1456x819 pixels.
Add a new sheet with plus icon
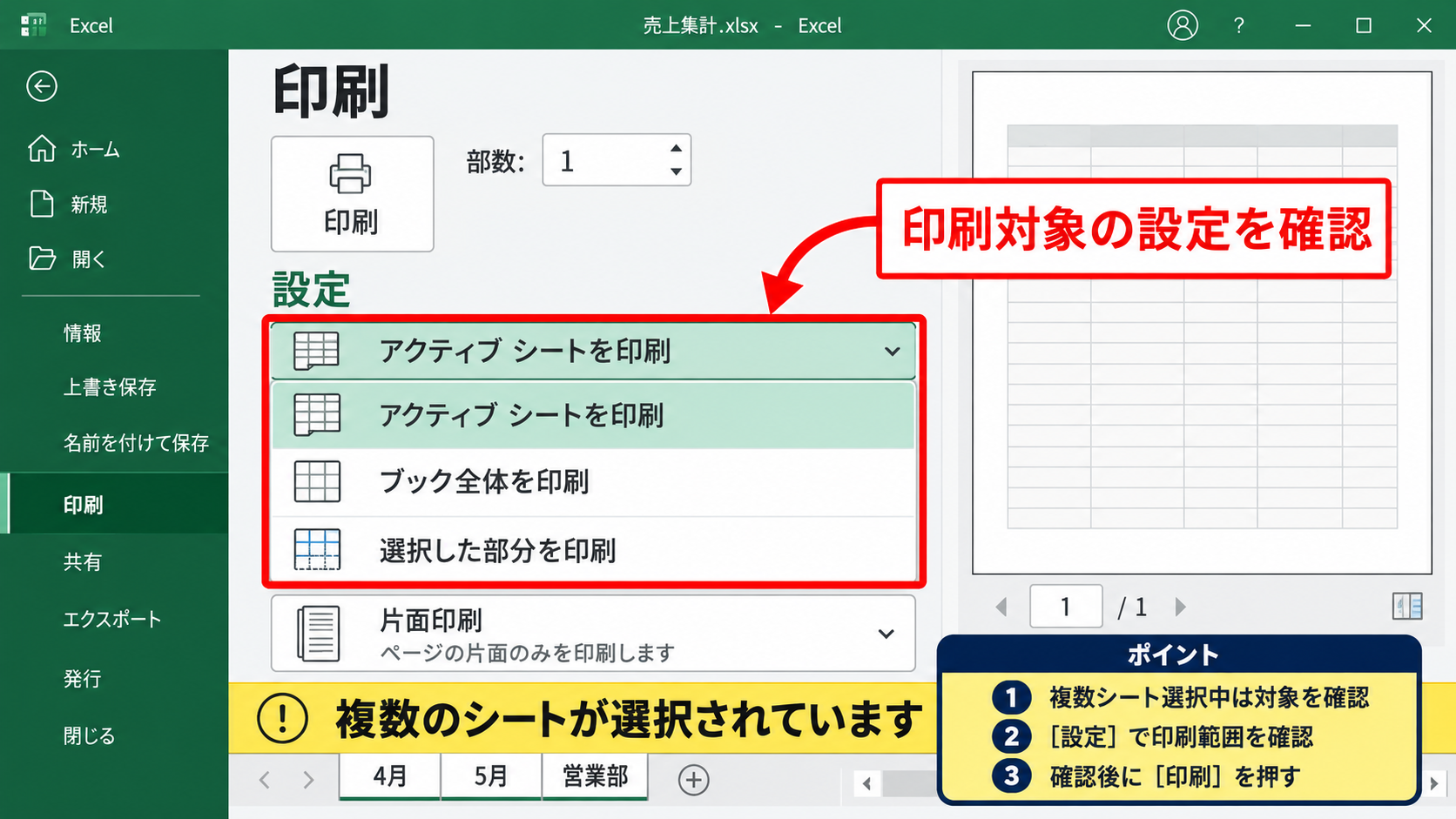coord(694,780)
